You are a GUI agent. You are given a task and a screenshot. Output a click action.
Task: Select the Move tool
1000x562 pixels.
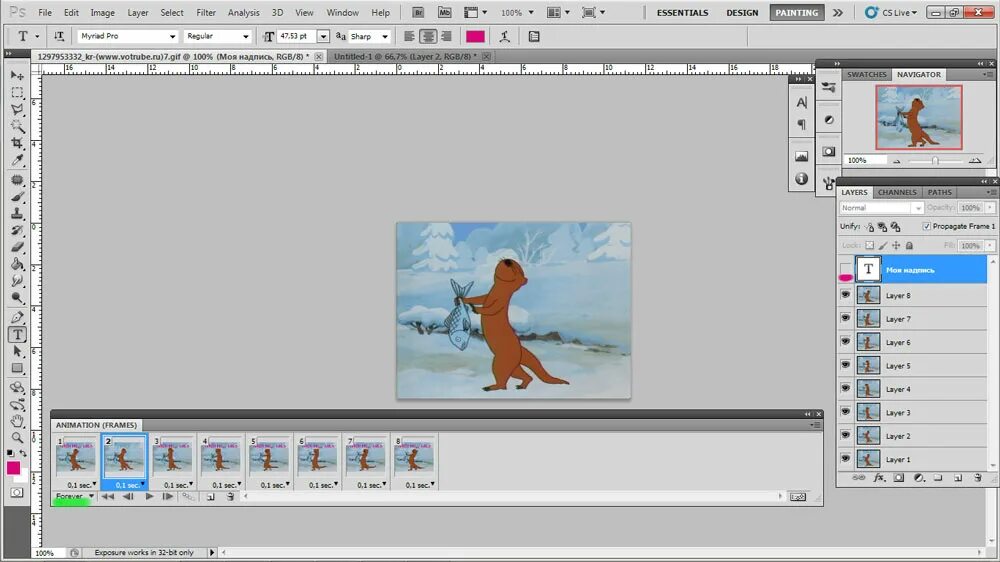point(17,76)
